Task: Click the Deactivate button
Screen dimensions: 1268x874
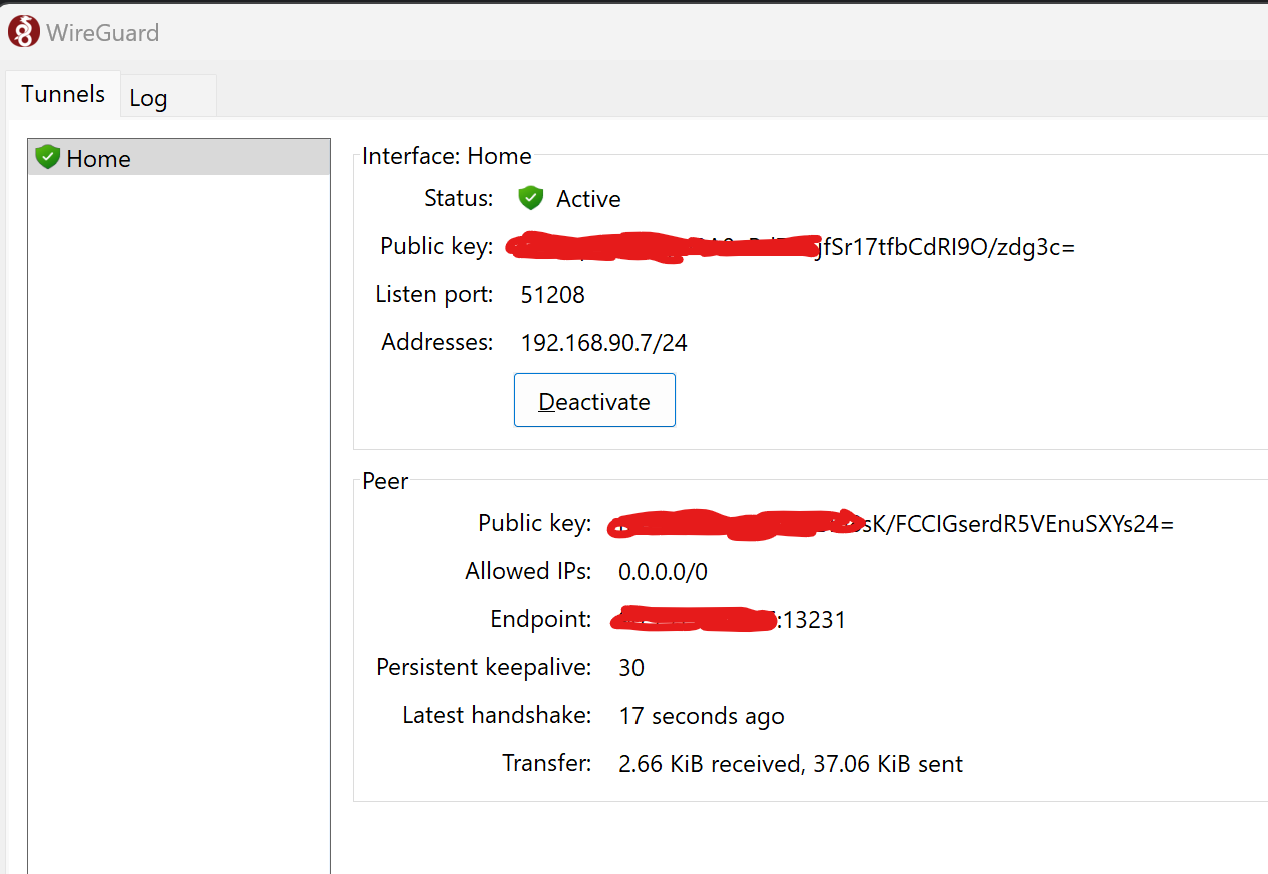Action: 594,399
